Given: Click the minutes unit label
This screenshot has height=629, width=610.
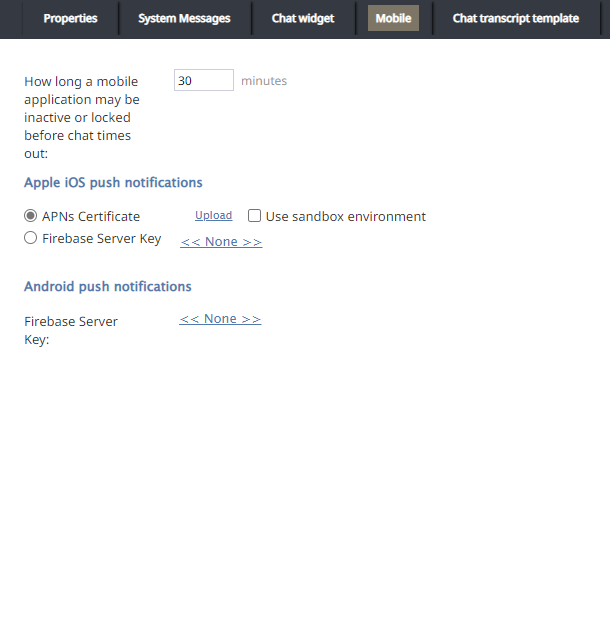Looking at the screenshot, I should click(264, 81).
